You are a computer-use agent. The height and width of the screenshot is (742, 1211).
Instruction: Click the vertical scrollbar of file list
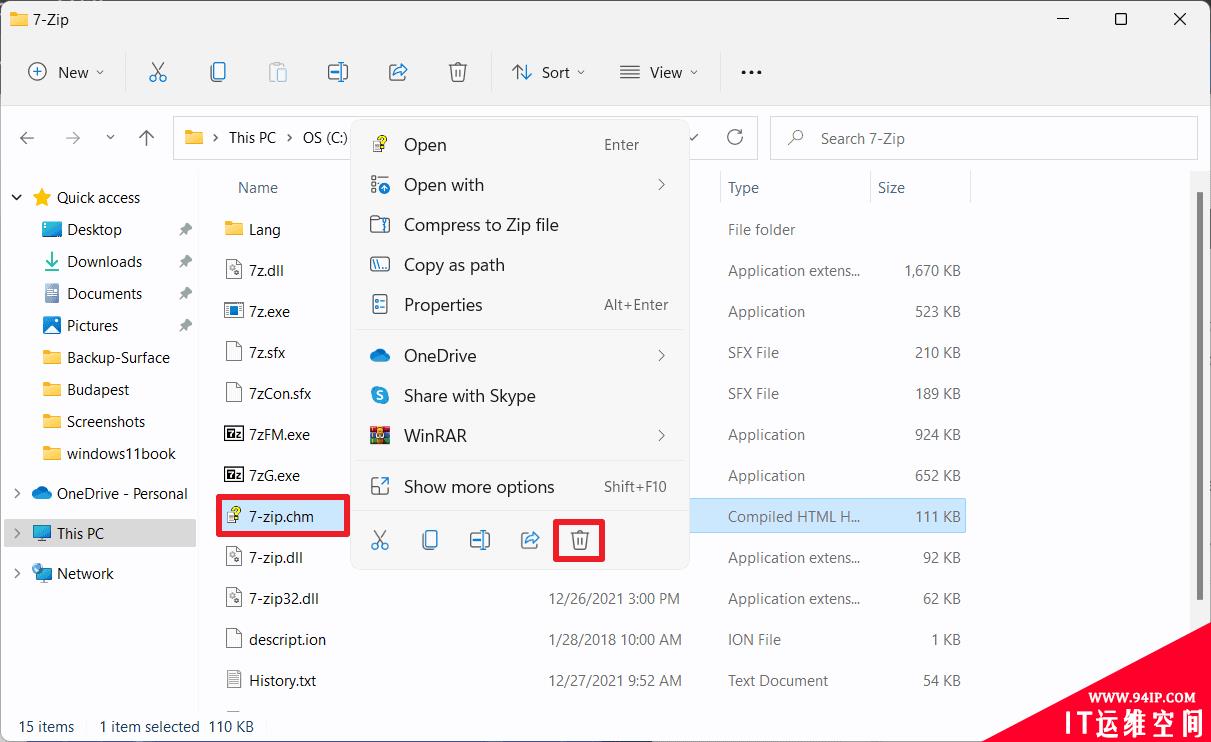click(x=1200, y=397)
